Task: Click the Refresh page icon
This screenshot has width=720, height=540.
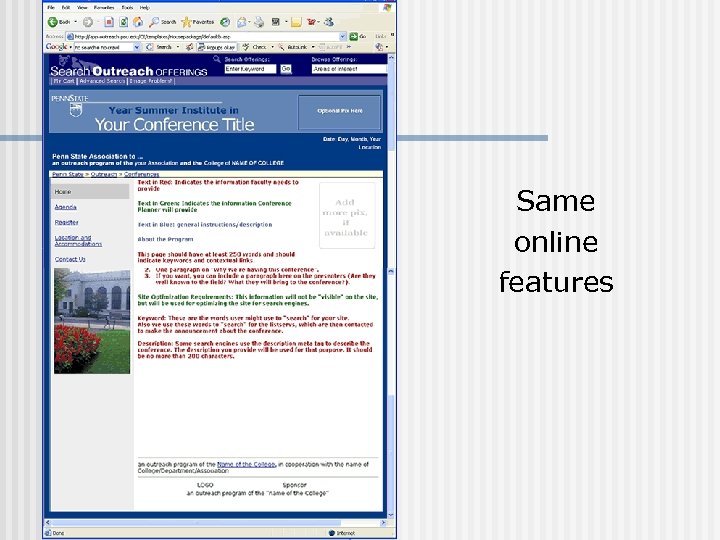Action: 124,22
